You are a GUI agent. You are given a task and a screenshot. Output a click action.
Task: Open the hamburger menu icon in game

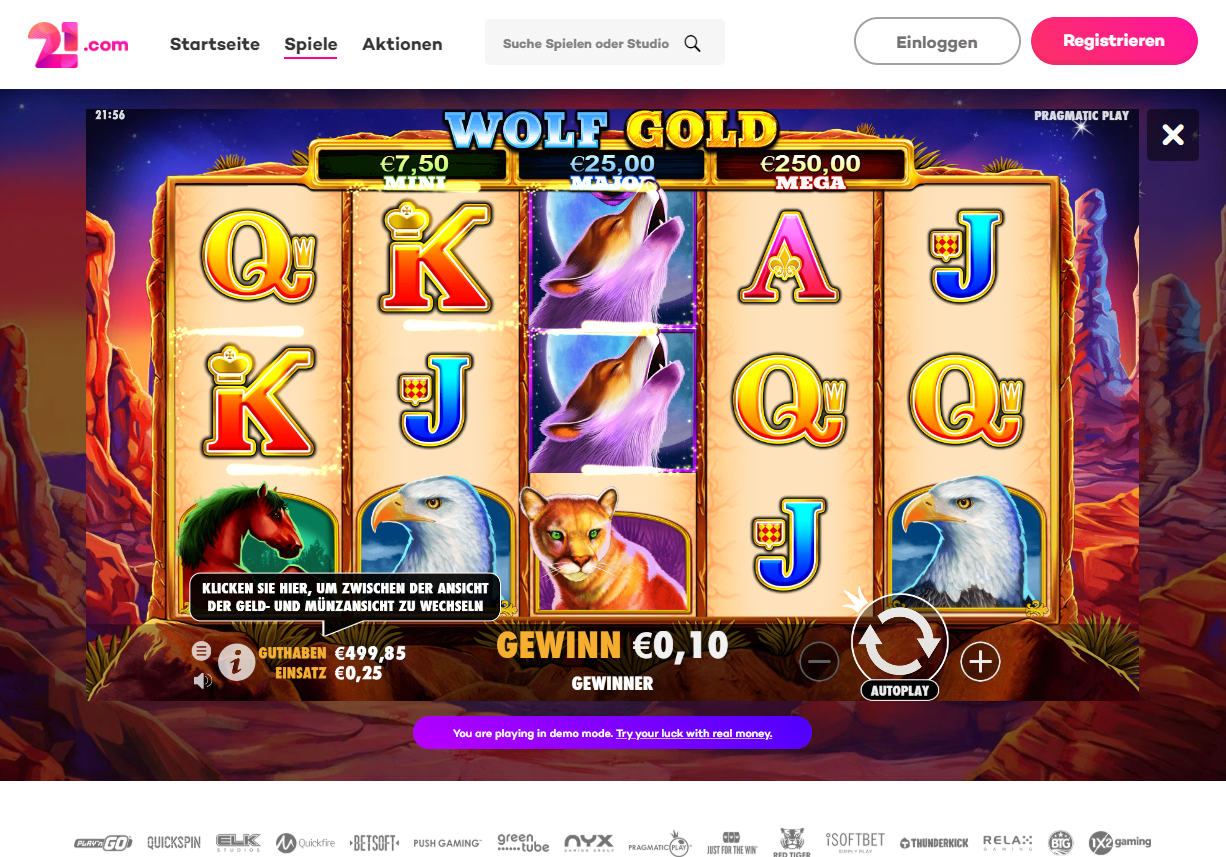pos(201,651)
